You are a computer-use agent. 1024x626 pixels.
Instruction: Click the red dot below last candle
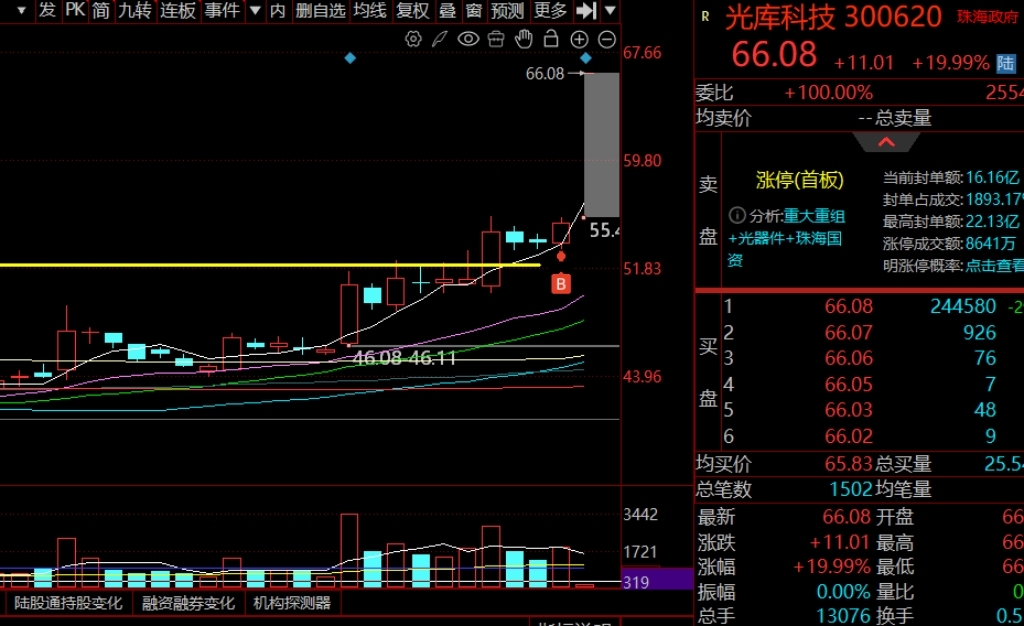point(561,257)
